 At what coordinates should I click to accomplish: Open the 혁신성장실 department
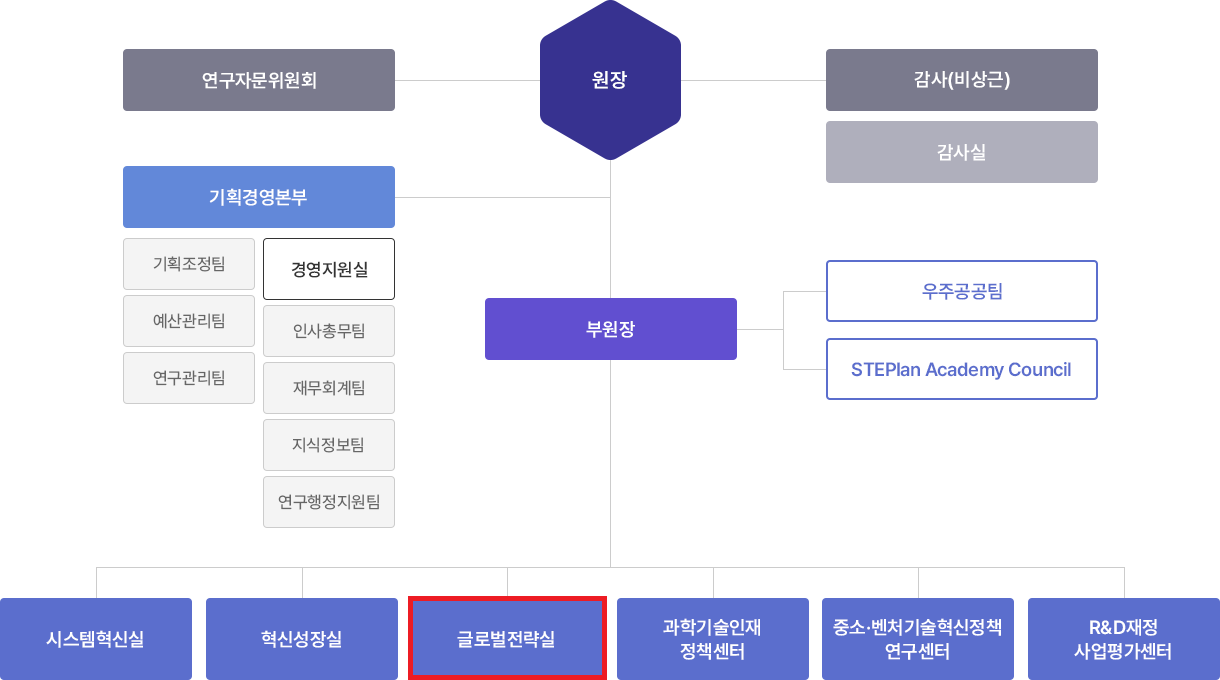302,639
